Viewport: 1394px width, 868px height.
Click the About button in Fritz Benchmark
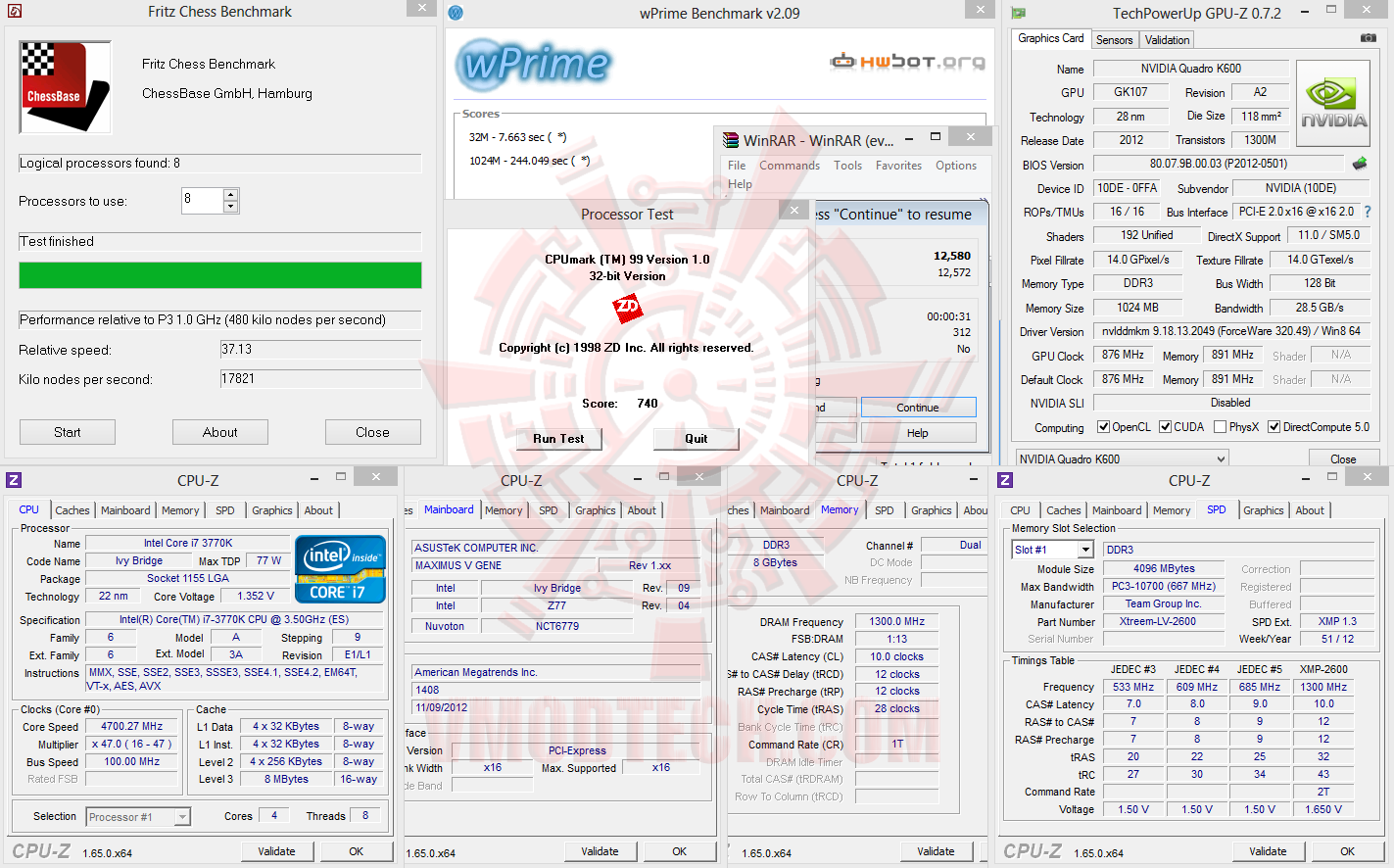220,432
